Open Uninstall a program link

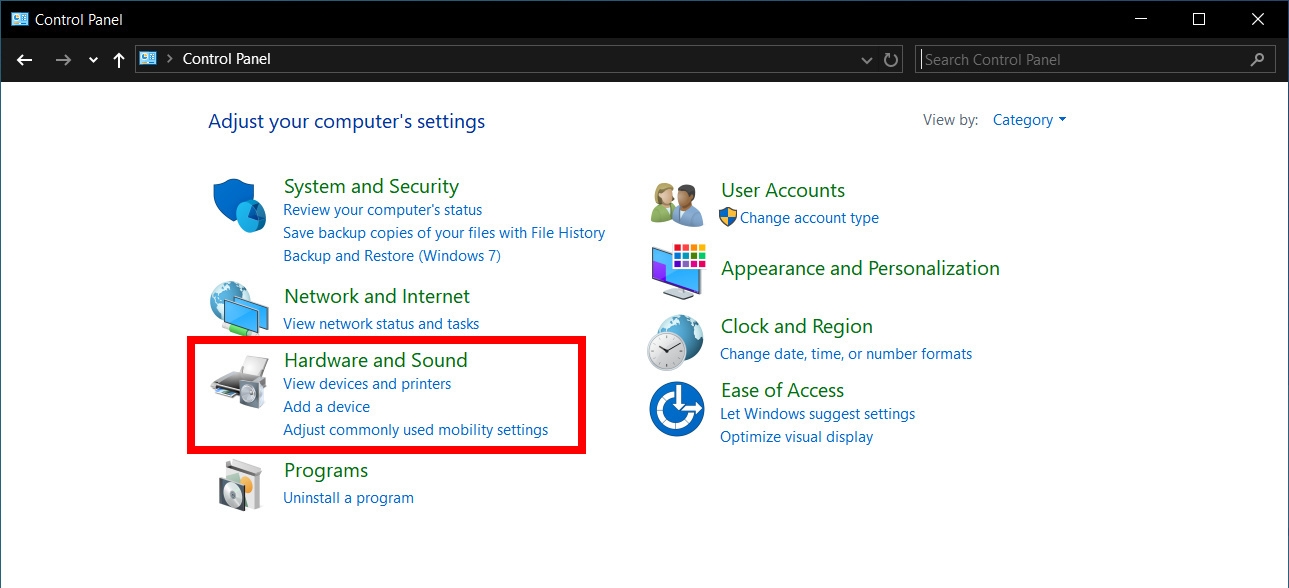click(348, 498)
